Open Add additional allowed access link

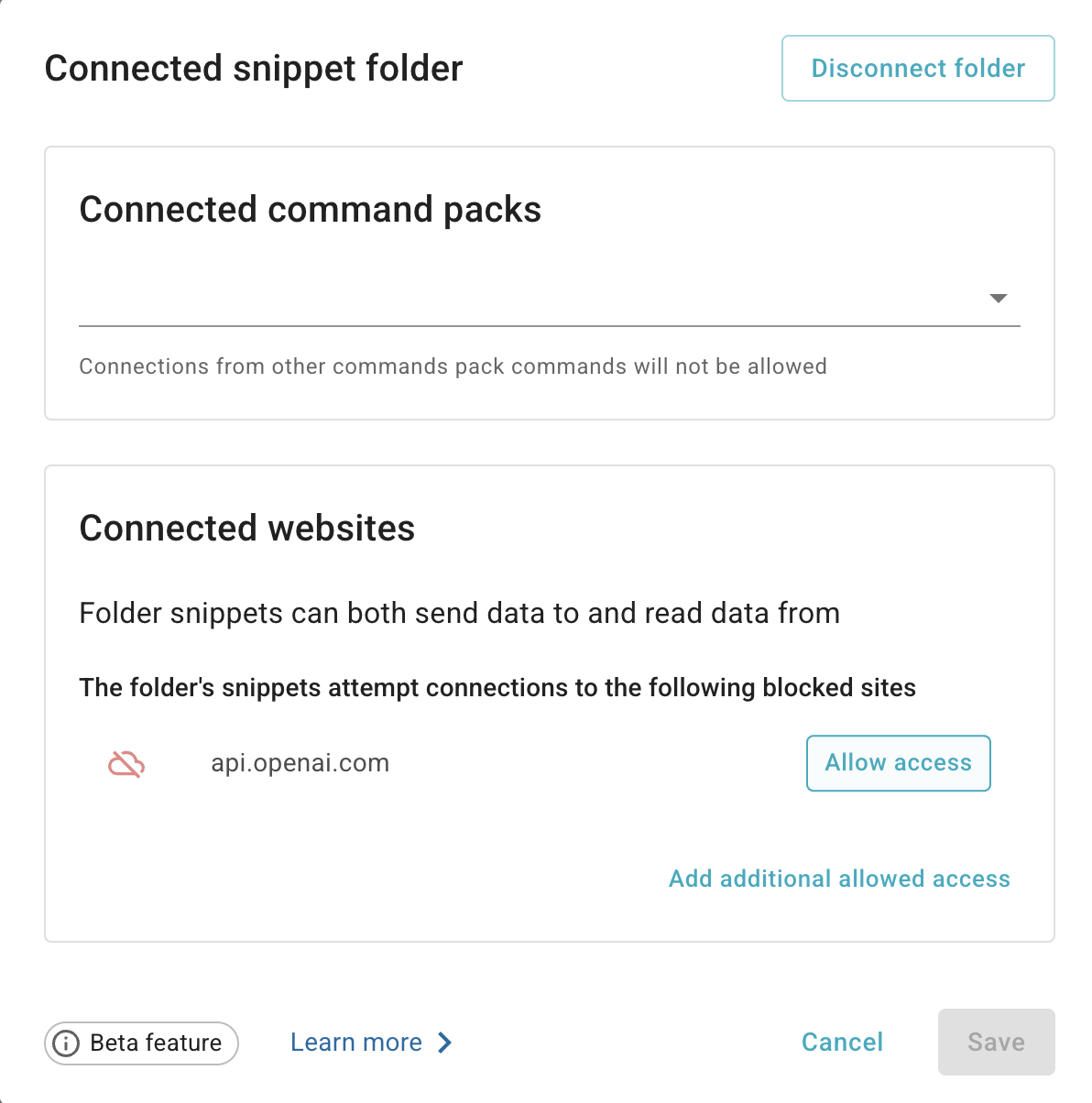click(x=839, y=879)
